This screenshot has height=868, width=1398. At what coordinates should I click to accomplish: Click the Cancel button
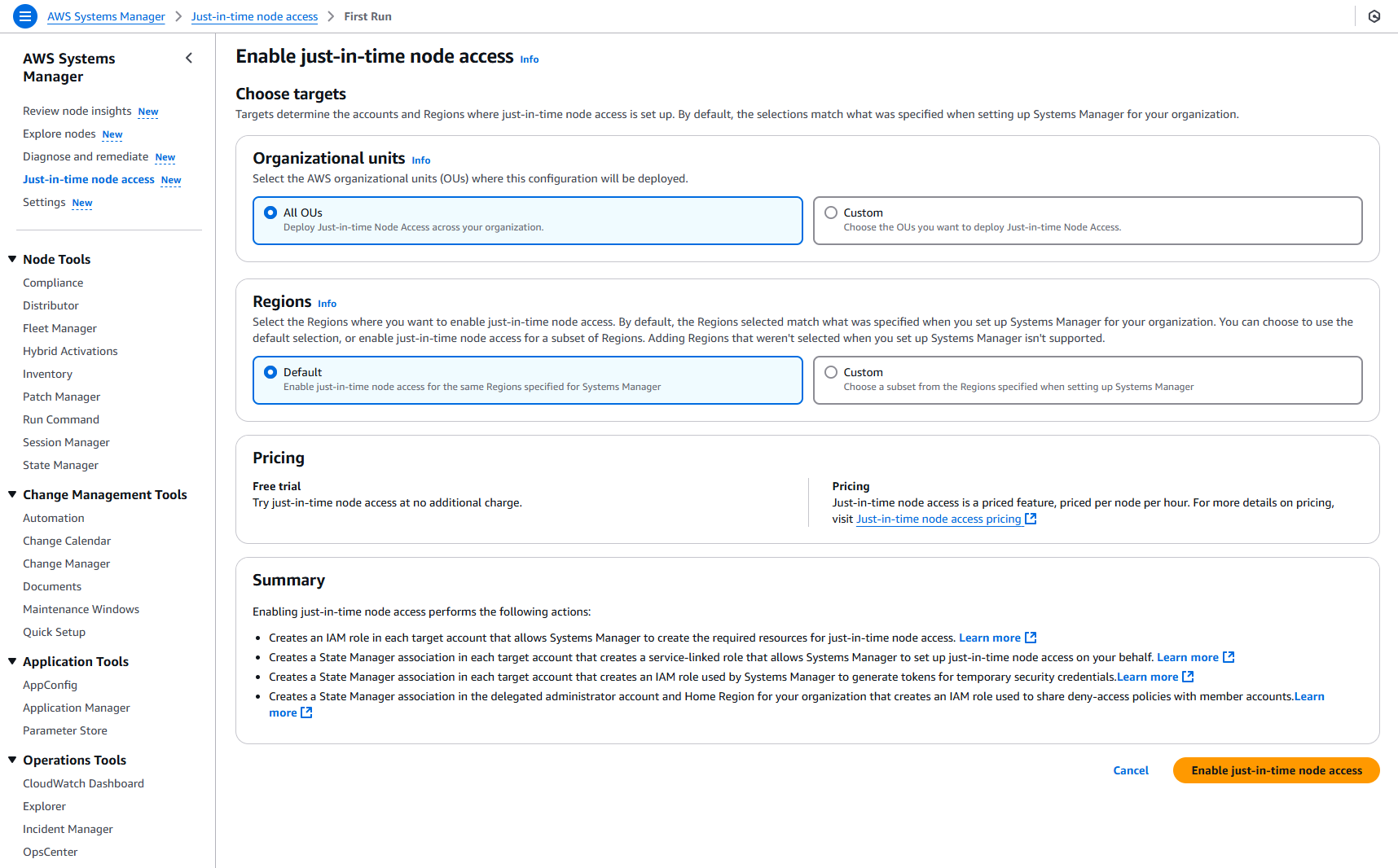(1130, 770)
